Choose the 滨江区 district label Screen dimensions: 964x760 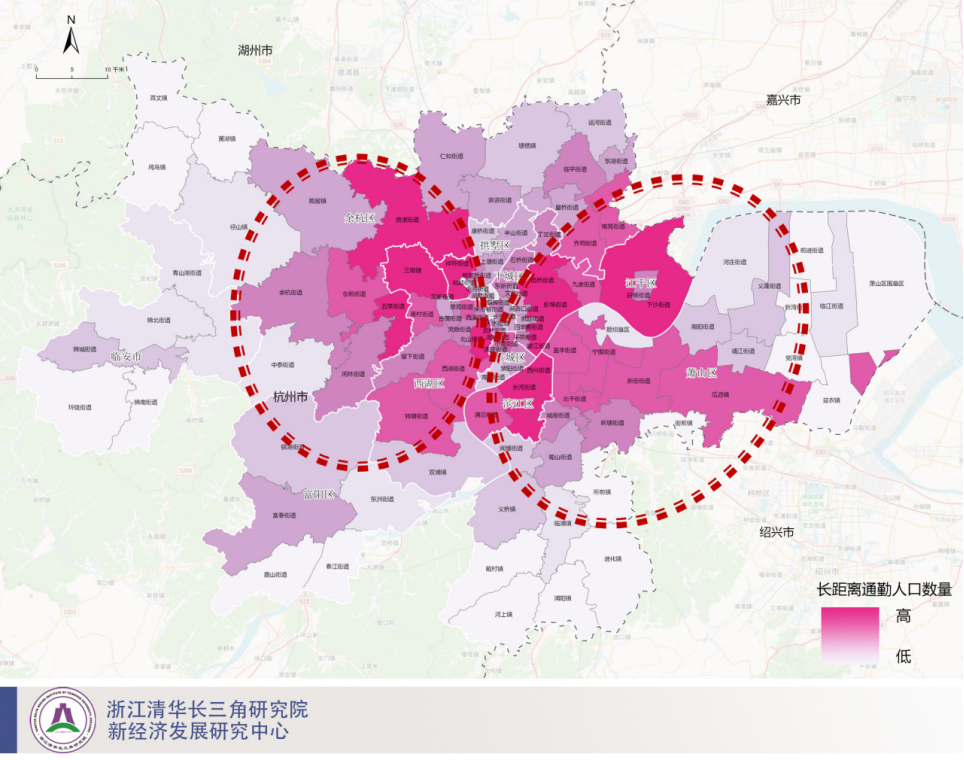pos(519,405)
